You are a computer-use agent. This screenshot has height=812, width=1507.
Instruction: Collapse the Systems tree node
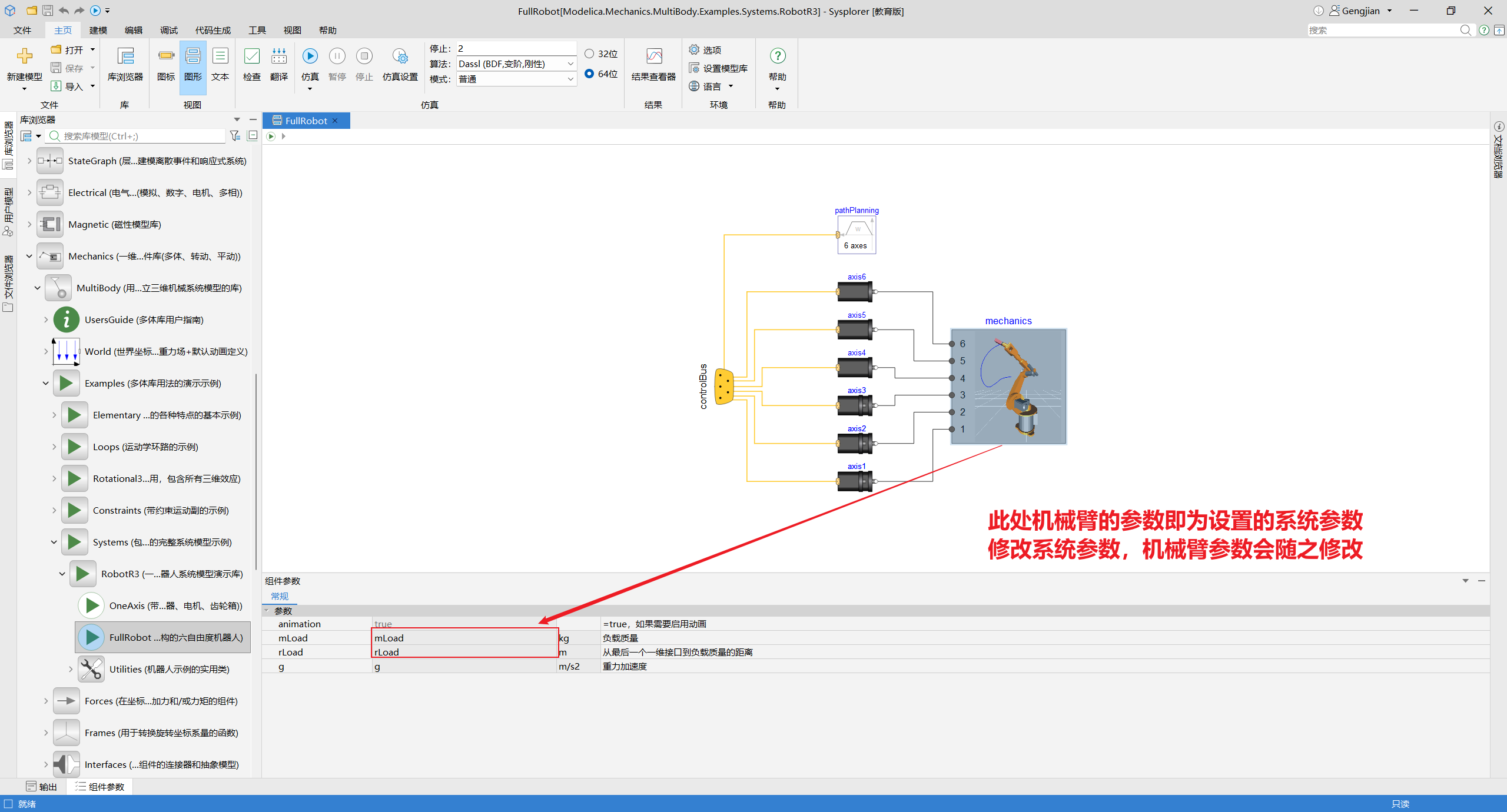54,542
